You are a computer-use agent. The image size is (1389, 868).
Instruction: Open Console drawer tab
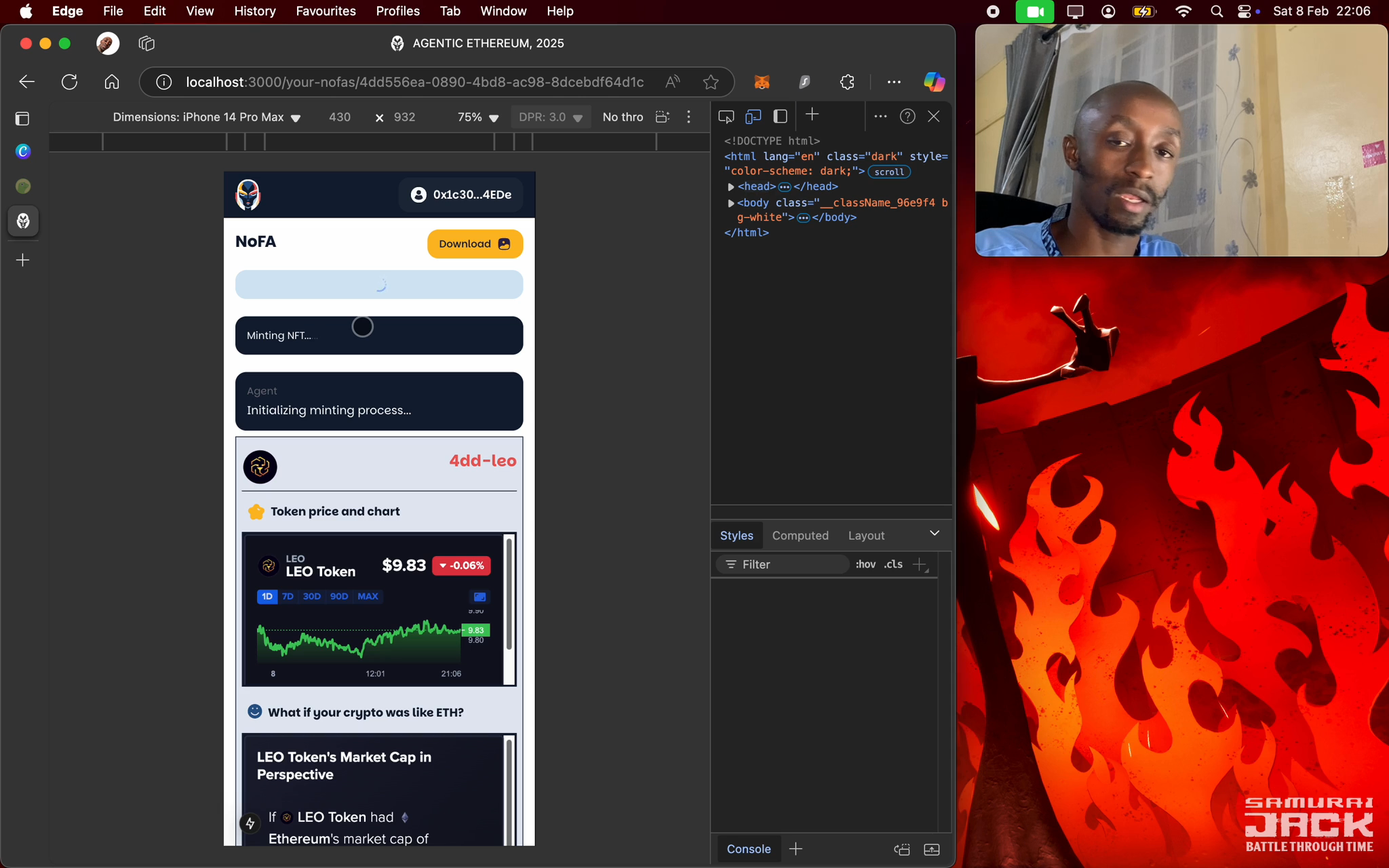749,849
